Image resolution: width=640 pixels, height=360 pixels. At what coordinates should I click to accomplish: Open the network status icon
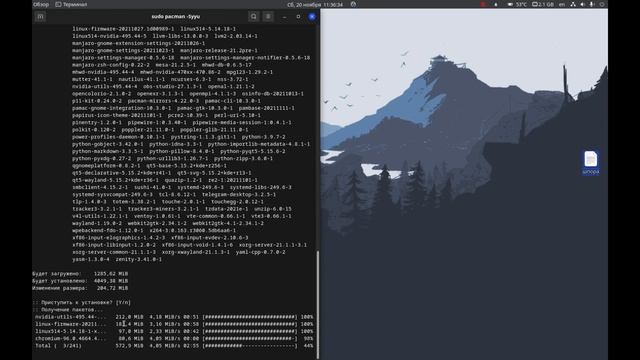[x=573, y=4]
